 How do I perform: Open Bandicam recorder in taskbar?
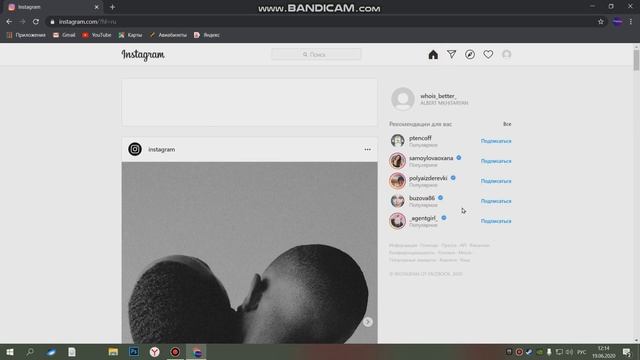click(x=175, y=352)
